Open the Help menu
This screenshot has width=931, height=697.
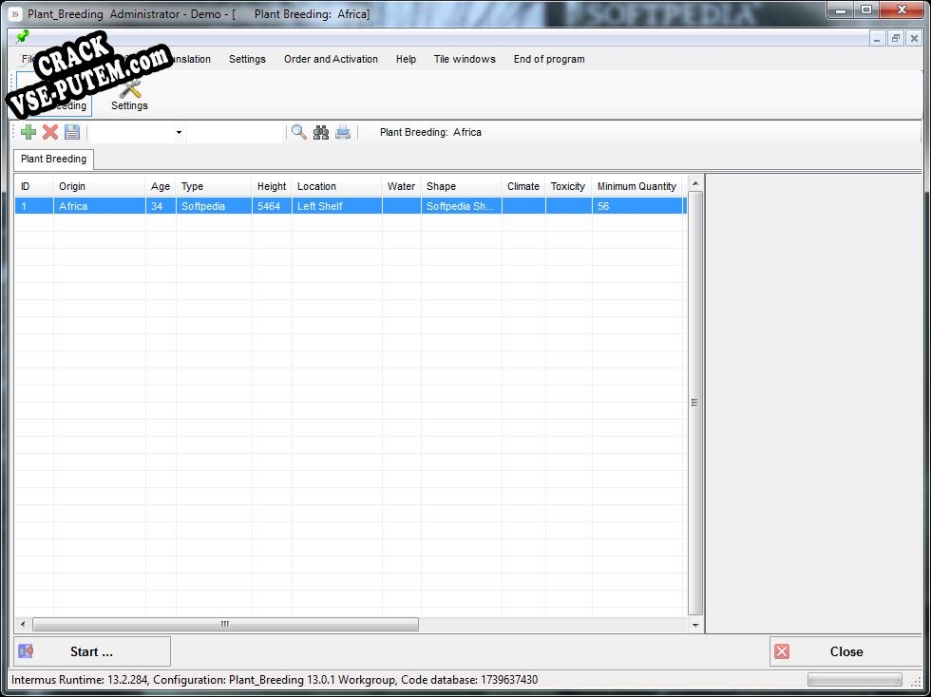pos(406,59)
